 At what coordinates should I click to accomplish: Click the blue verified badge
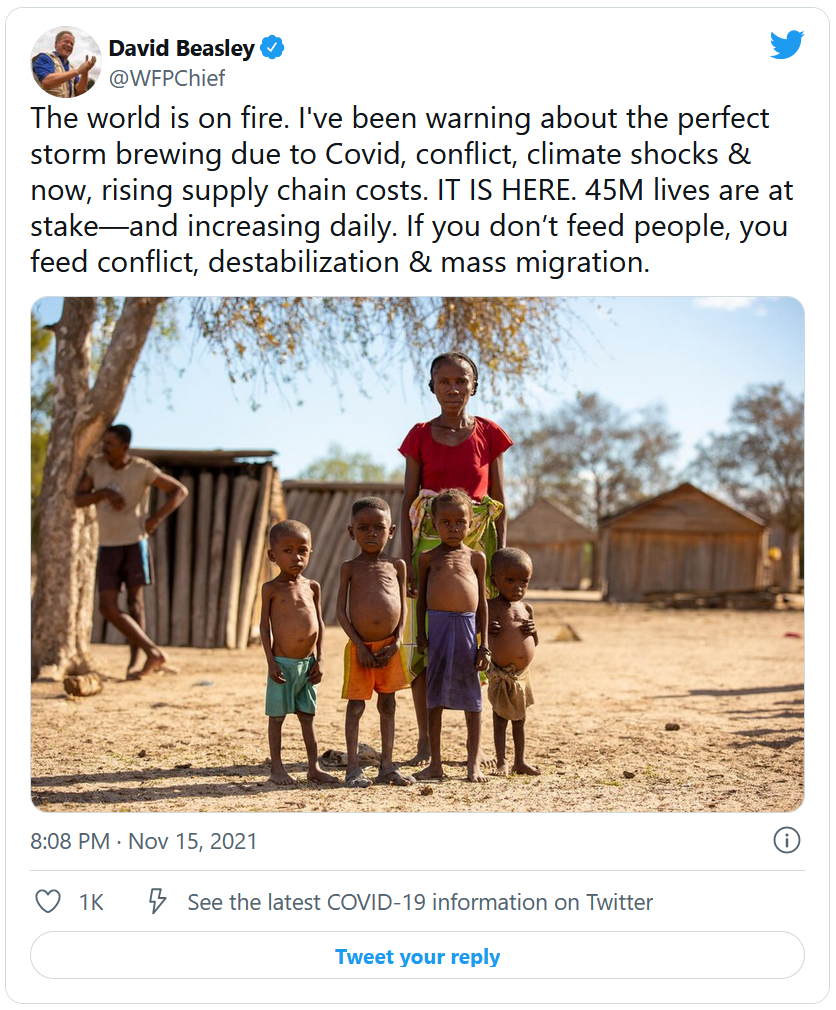[x=273, y=48]
